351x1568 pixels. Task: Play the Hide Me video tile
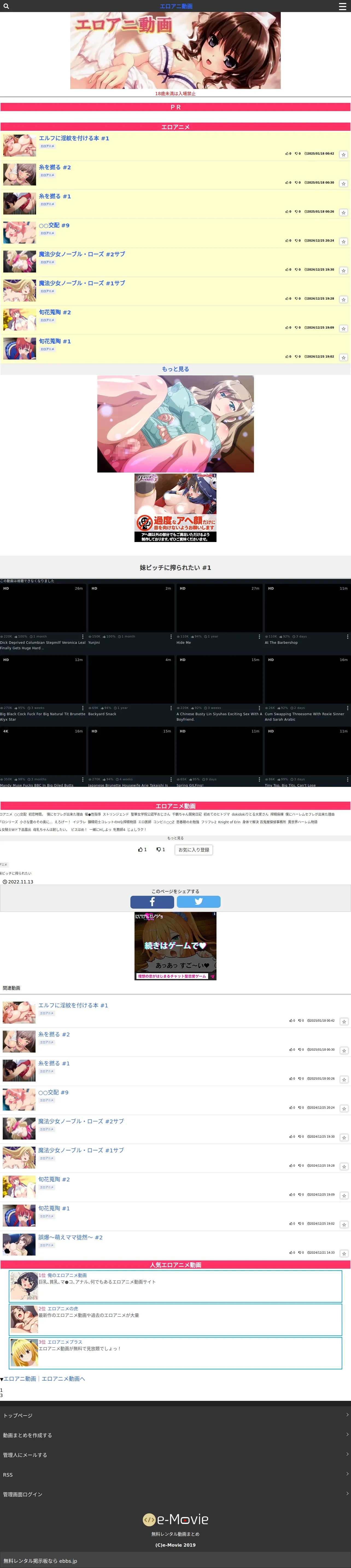(219, 608)
